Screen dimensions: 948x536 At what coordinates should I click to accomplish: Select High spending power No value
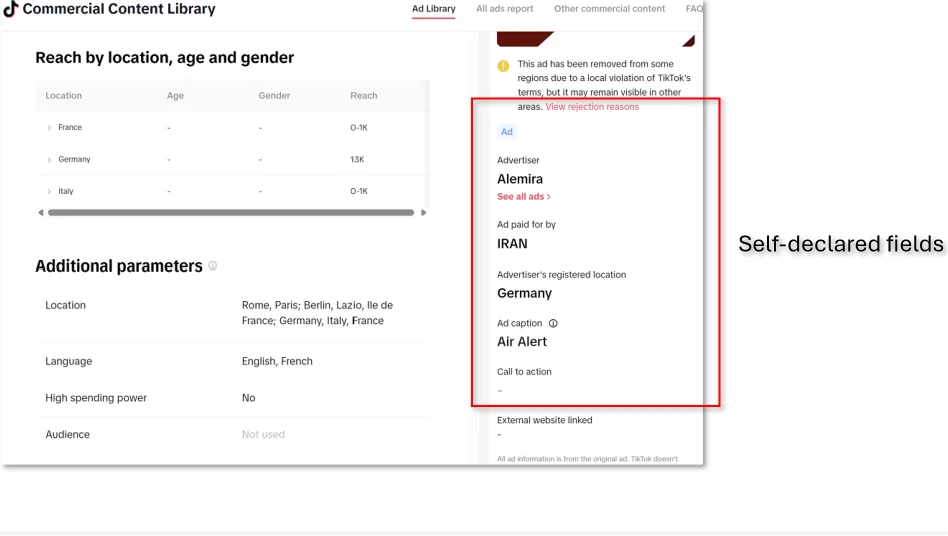tap(248, 398)
